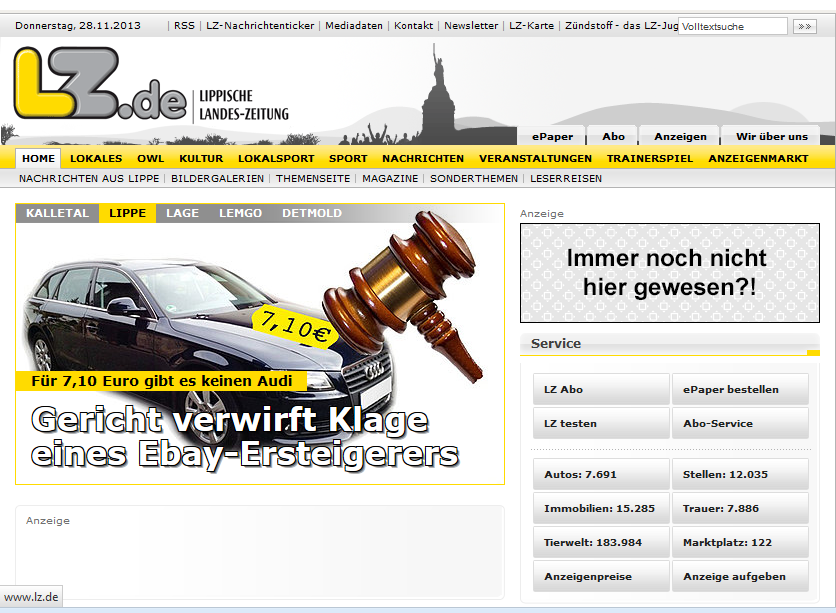Open Zündstoff LZ youth link
The image size is (836, 613).
tap(622, 26)
